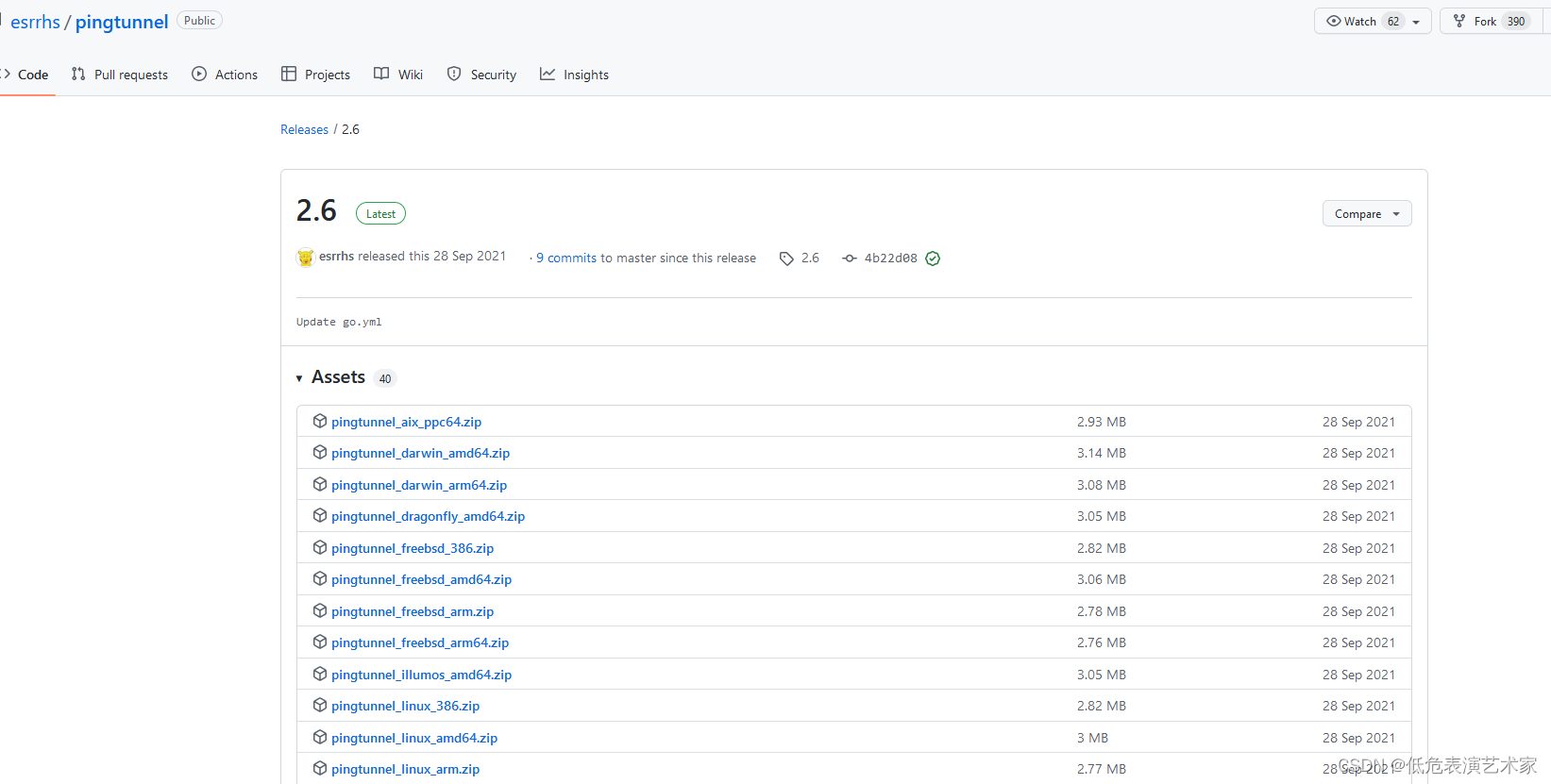Open the Code tab

click(x=25, y=75)
